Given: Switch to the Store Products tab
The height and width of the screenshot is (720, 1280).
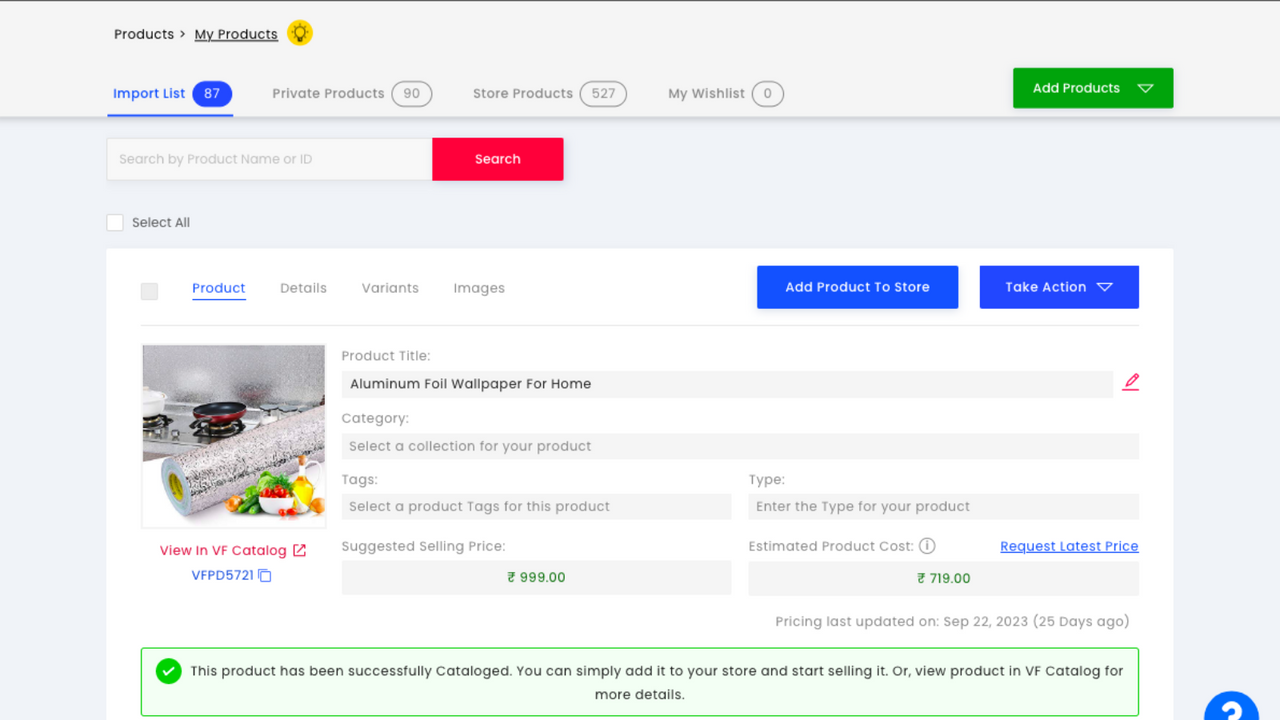Looking at the screenshot, I should point(522,93).
